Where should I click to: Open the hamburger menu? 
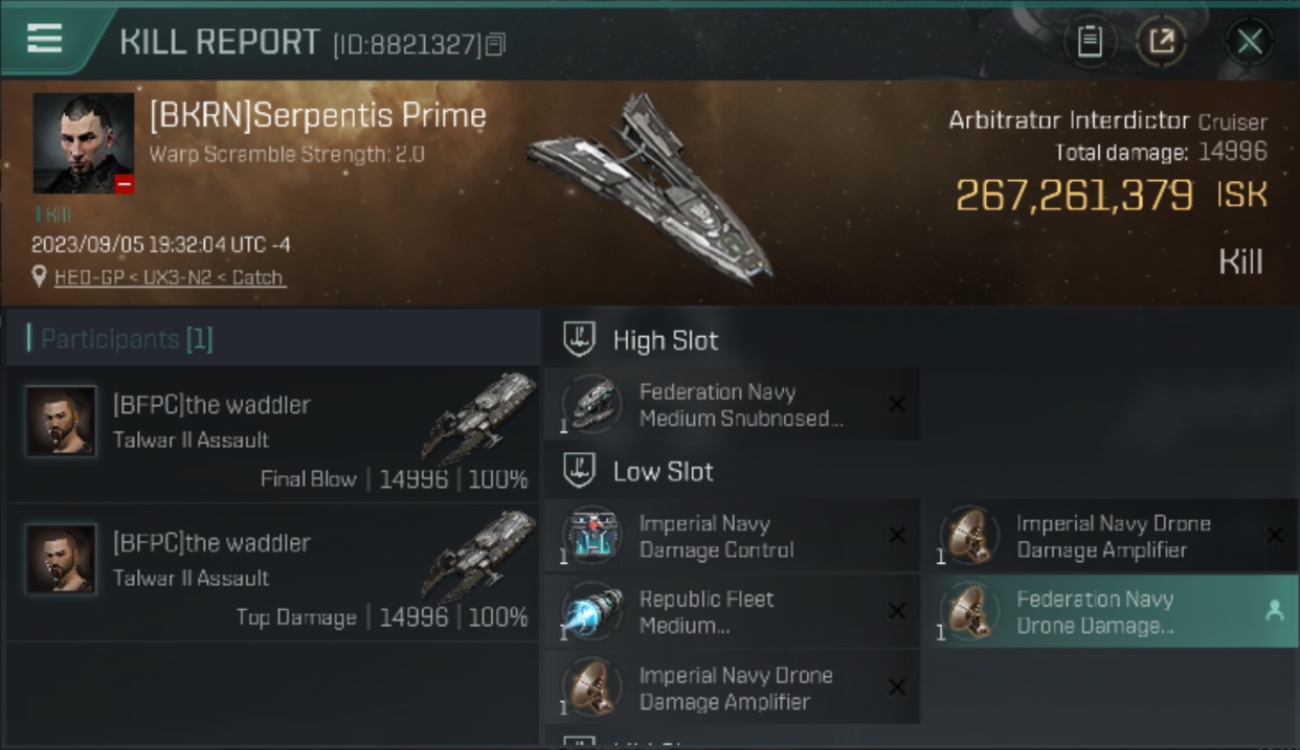point(45,39)
